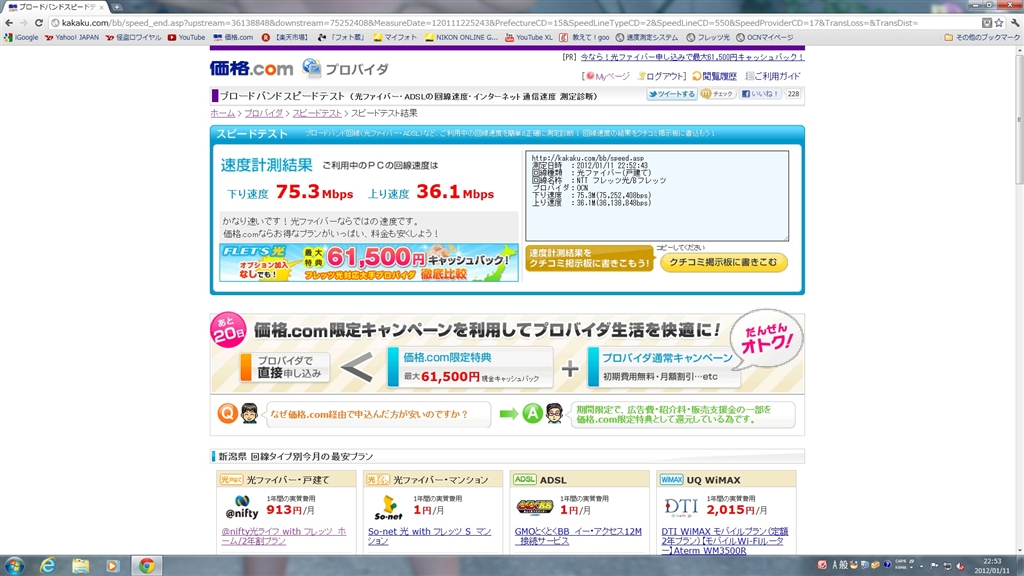Open the 価格.com bookmark
This screenshot has width=1024, height=576.
[233, 37]
